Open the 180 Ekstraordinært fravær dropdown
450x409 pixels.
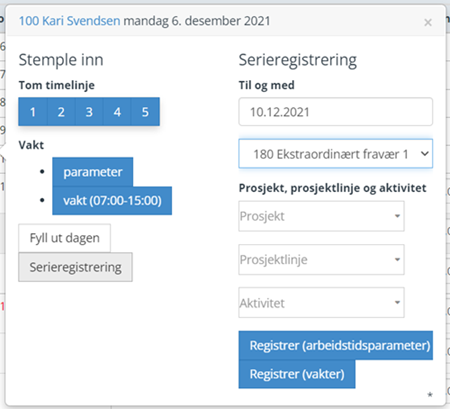(x=336, y=154)
